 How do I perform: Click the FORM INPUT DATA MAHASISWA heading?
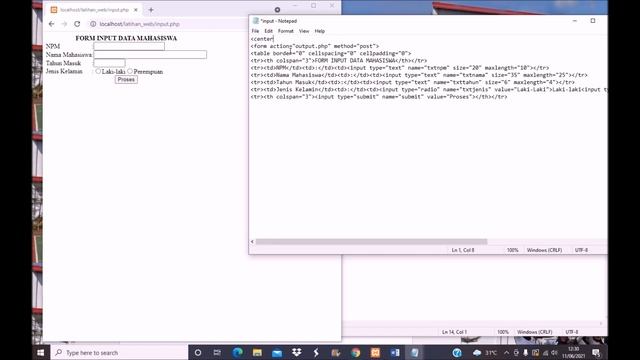[126, 38]
